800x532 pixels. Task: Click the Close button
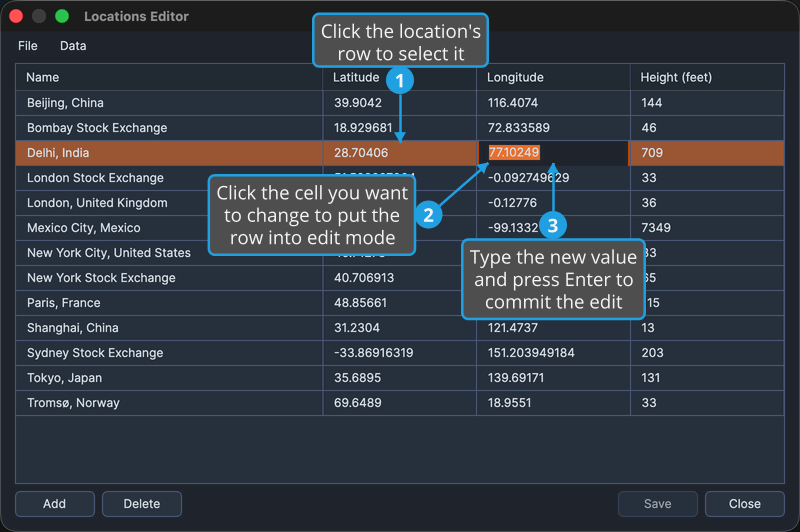745,504
